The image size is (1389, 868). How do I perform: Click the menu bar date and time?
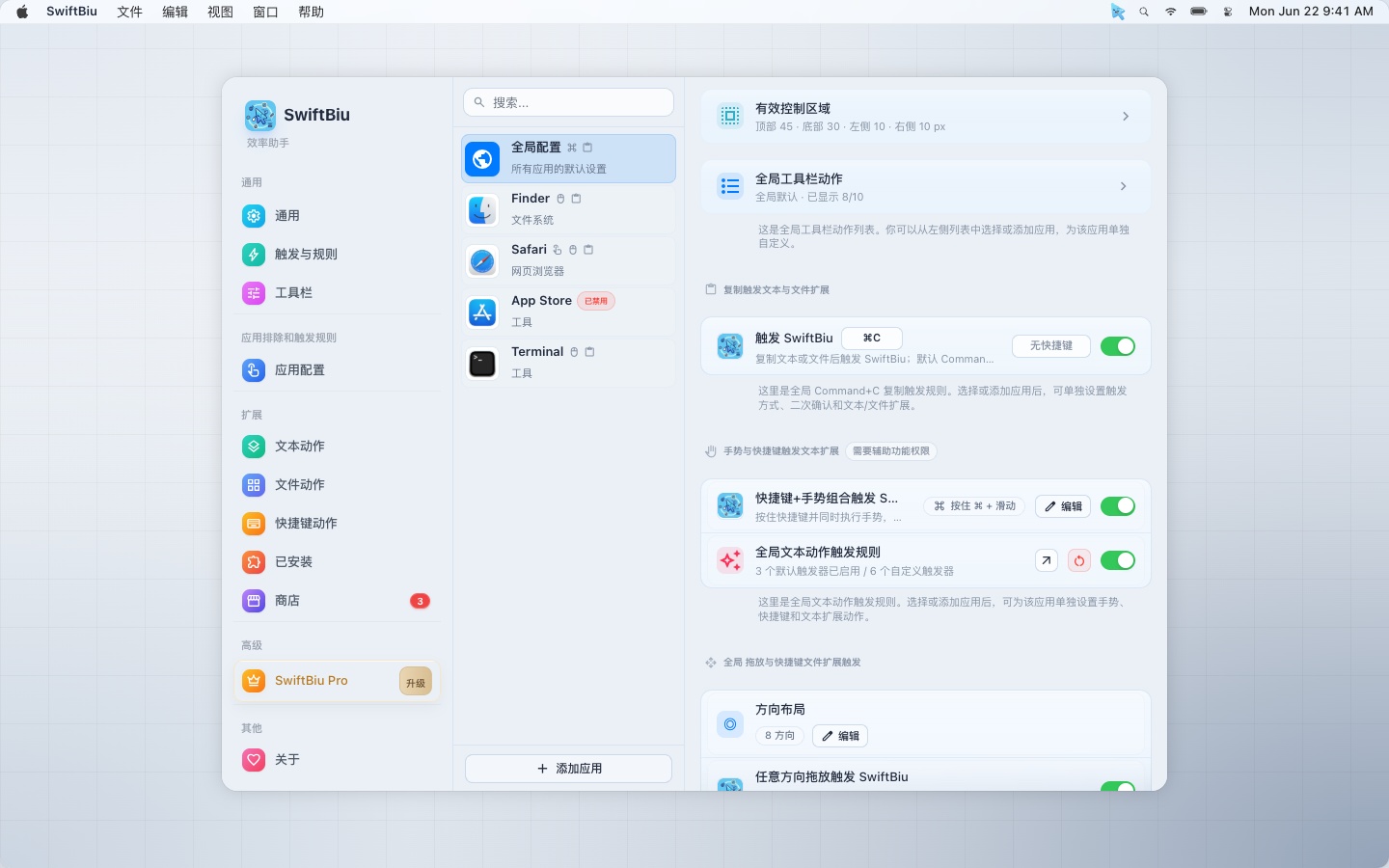pos(1311,12)
